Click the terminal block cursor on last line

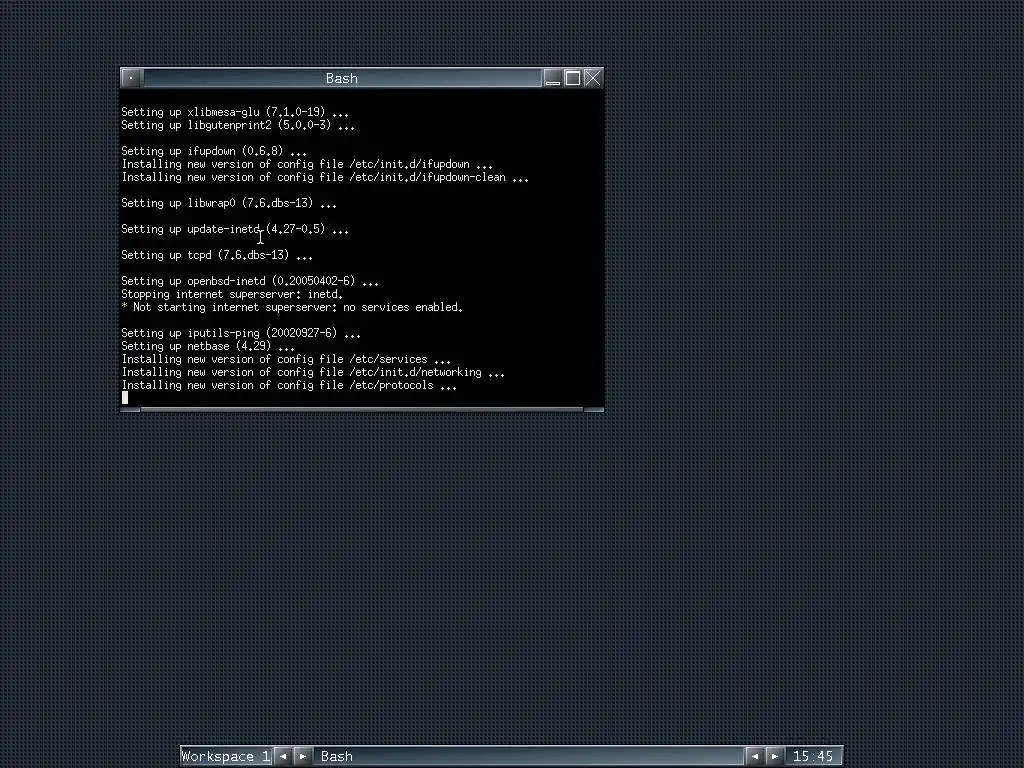pos(125,398)
